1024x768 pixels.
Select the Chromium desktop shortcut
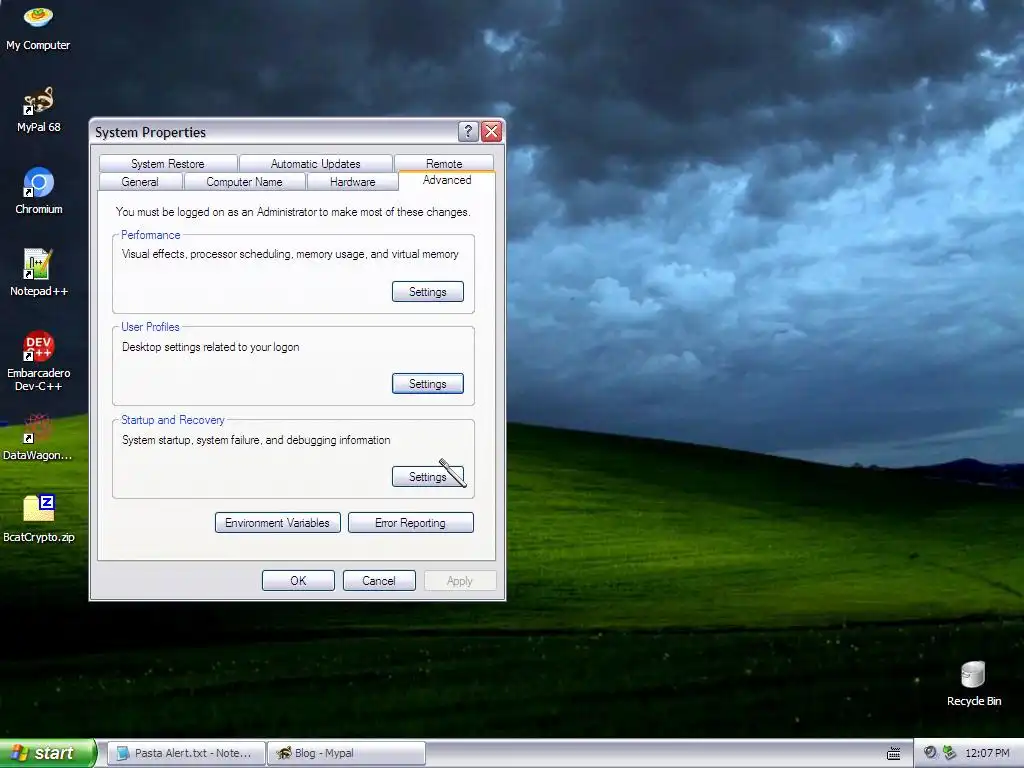tap(38, 191)
